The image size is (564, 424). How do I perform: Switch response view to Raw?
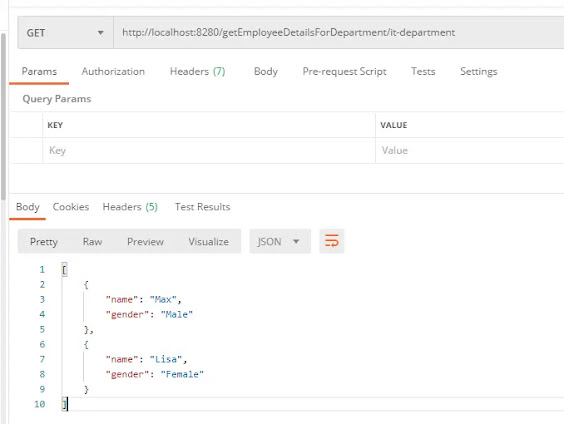click(x=92, y=241)
